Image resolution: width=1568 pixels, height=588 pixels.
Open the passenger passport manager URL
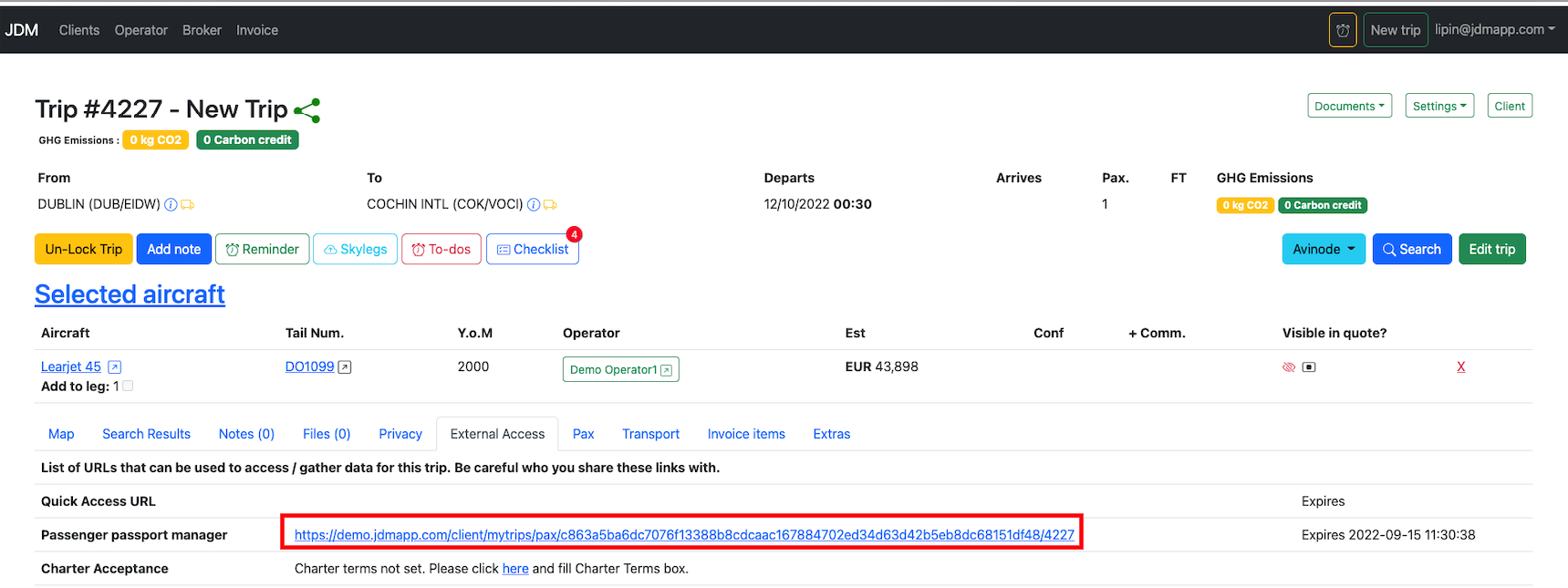click(x=683, y=535)
